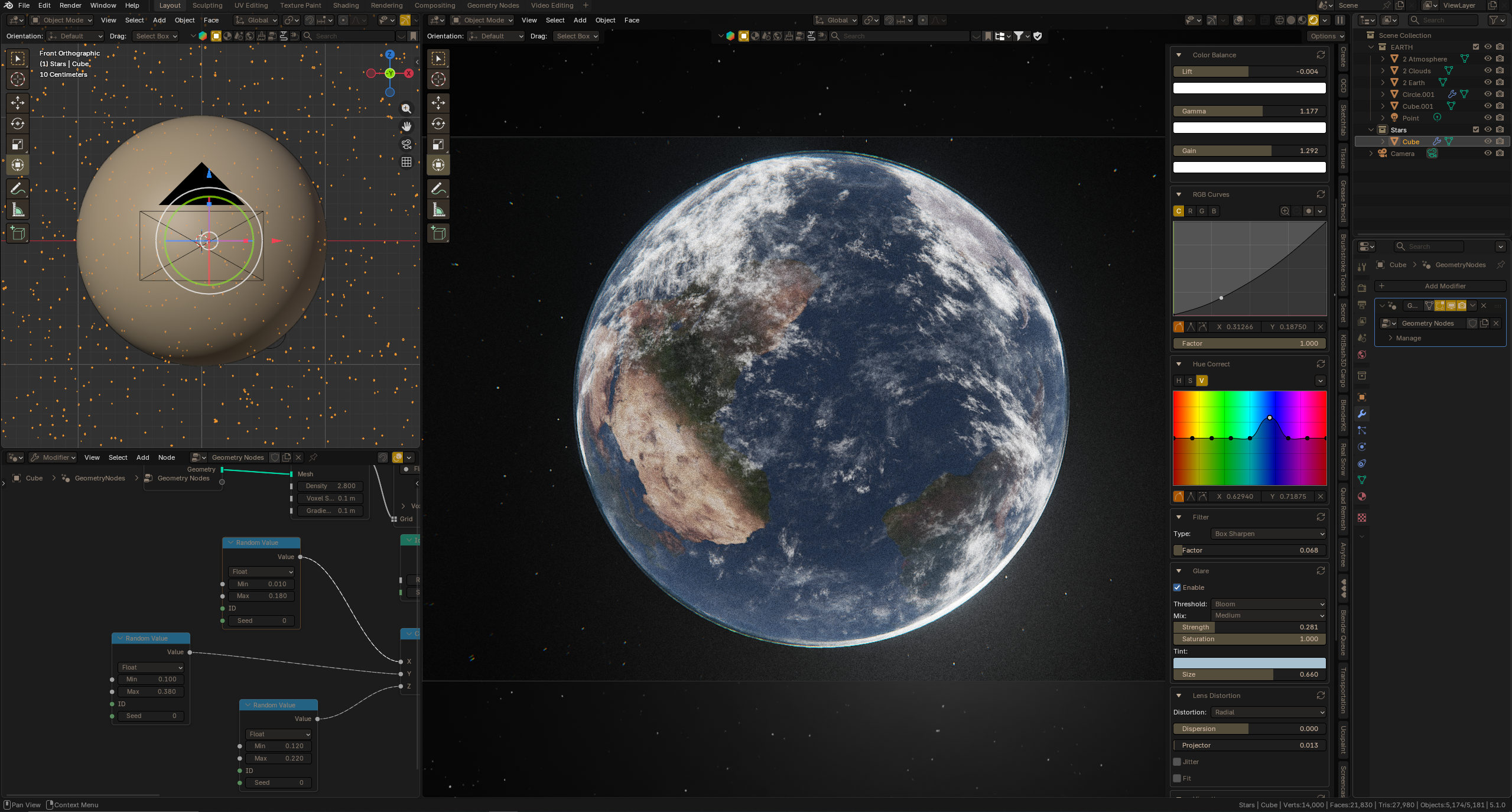Image resolution: width=1512 pixels, height=812 pixels.
Task: Enable the Jitter checkbox in Lens Distortion
Action: tap(1177, 762)
